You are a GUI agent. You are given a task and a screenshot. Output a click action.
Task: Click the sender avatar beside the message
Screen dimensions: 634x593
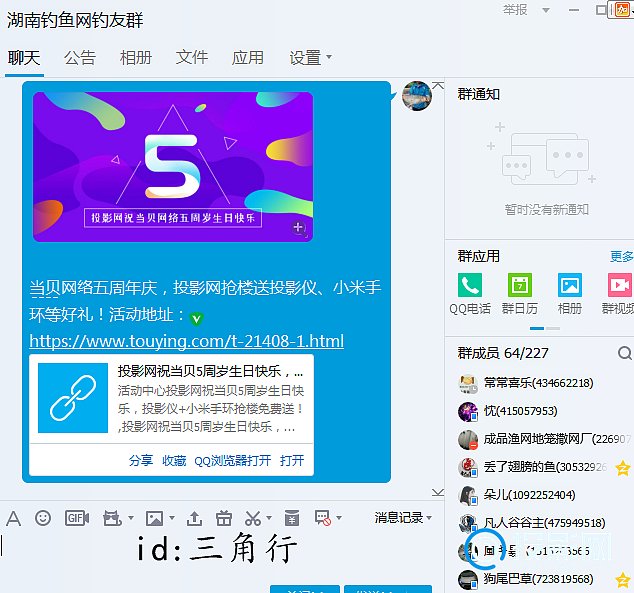417,96
